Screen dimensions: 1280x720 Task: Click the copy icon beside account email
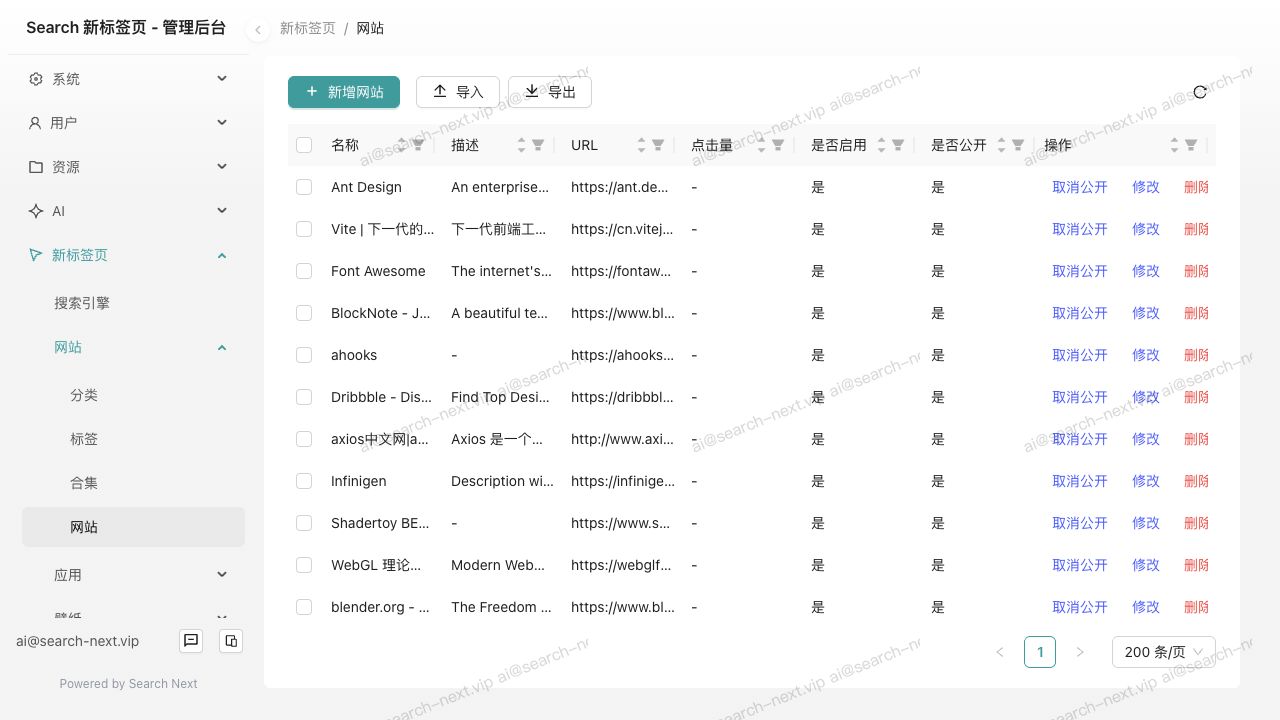pos(231,641)
